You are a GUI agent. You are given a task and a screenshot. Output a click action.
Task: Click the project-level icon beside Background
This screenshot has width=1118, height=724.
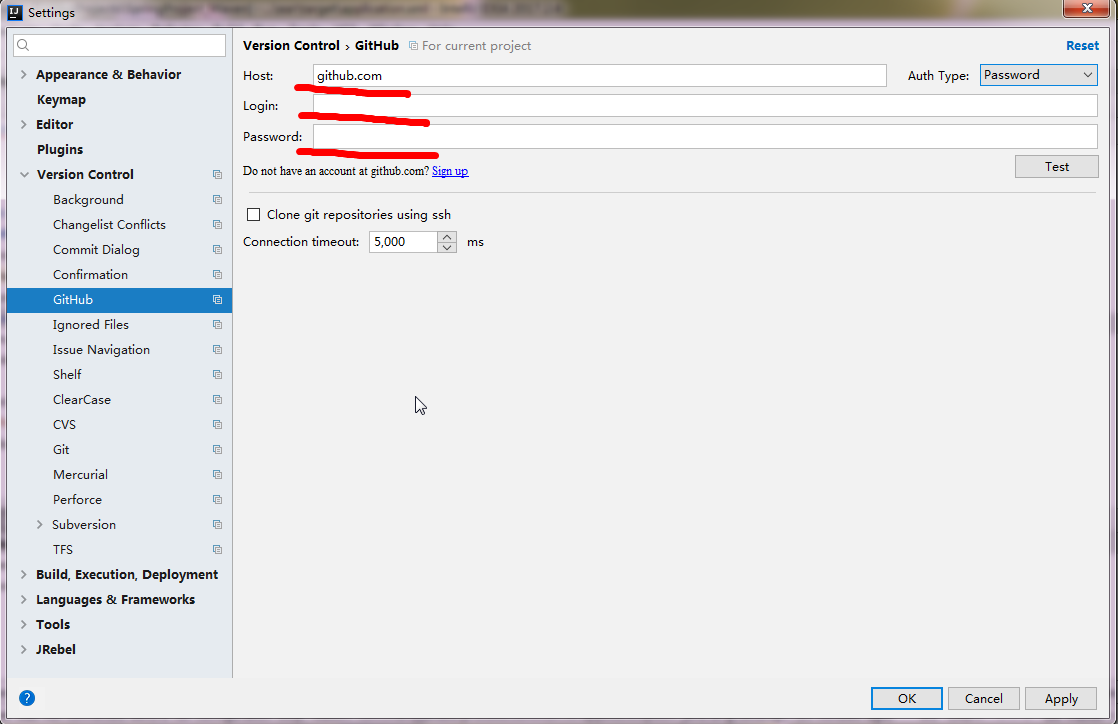click(x=217, y=200)
